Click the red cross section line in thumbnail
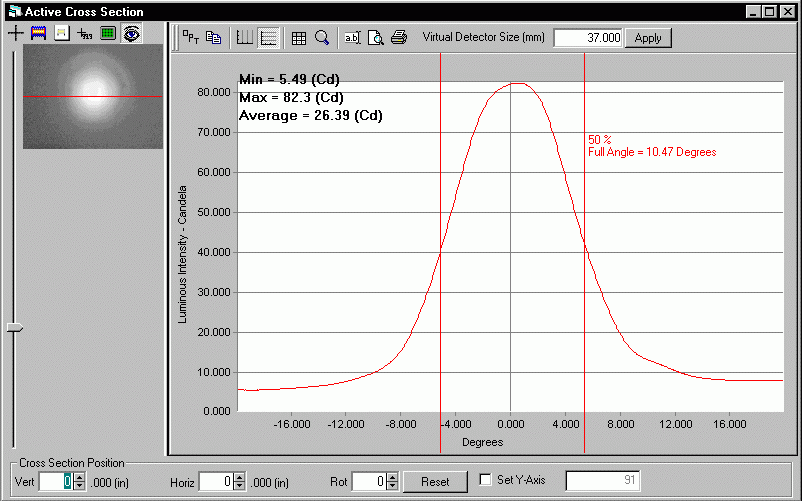 (93, 96)
